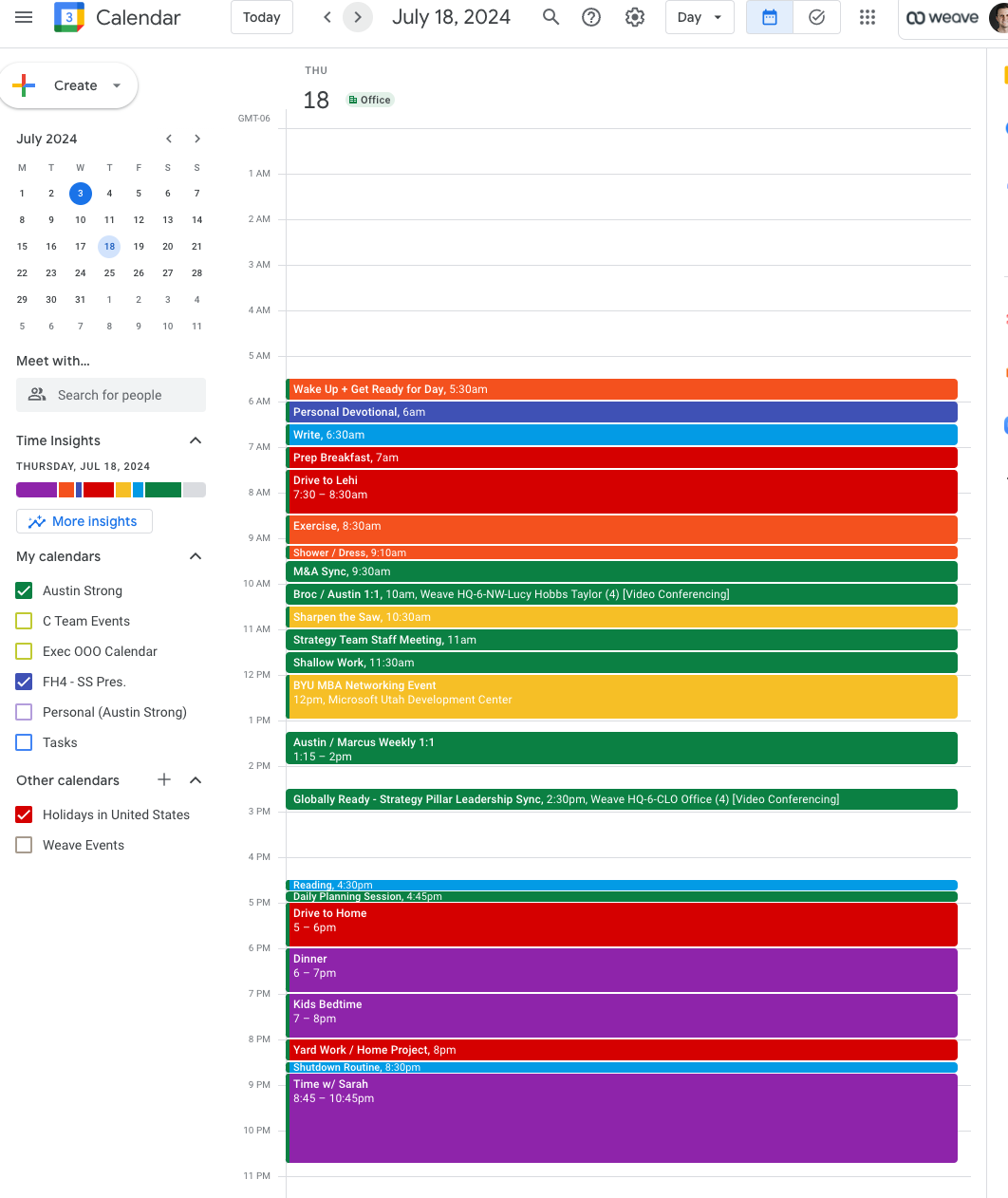Click the Weave logo
This screenshot has height=1198, width=1008.
(x=942, y=18)
